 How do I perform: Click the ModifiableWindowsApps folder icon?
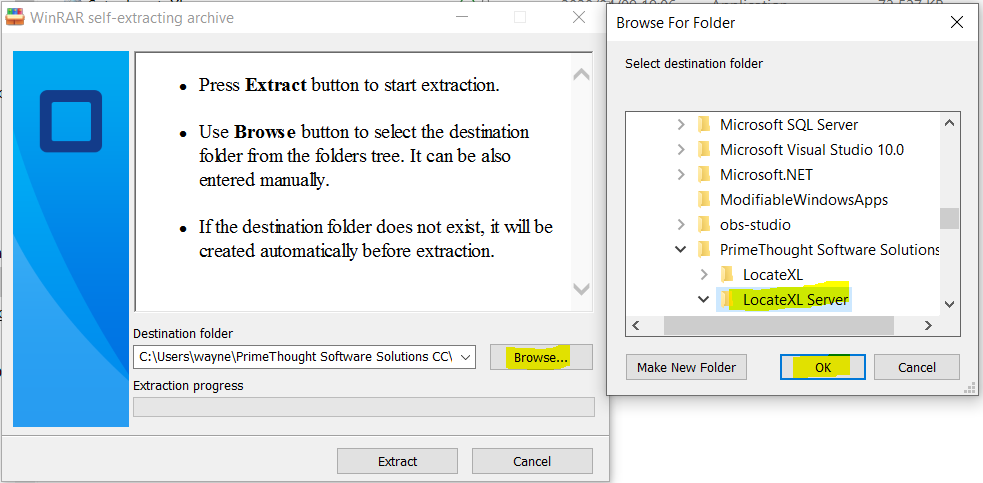pos(704,199)
